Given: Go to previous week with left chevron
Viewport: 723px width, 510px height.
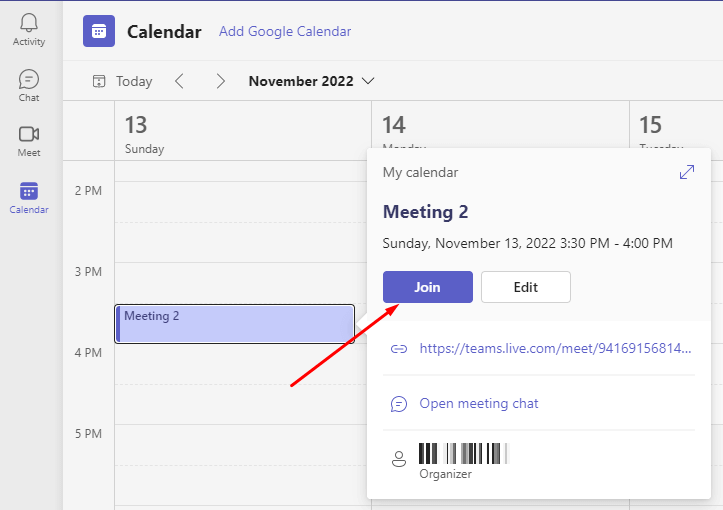Looking at the screenshot, I should tap(180, 81).
